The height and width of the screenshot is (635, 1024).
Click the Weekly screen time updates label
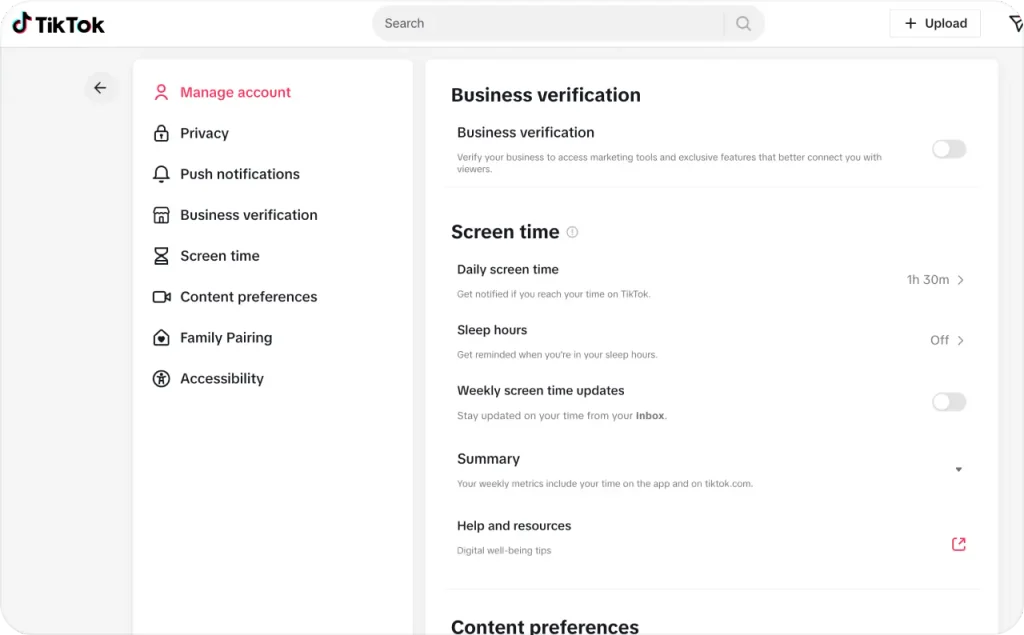pyautogui.click(x=541, y=391)
